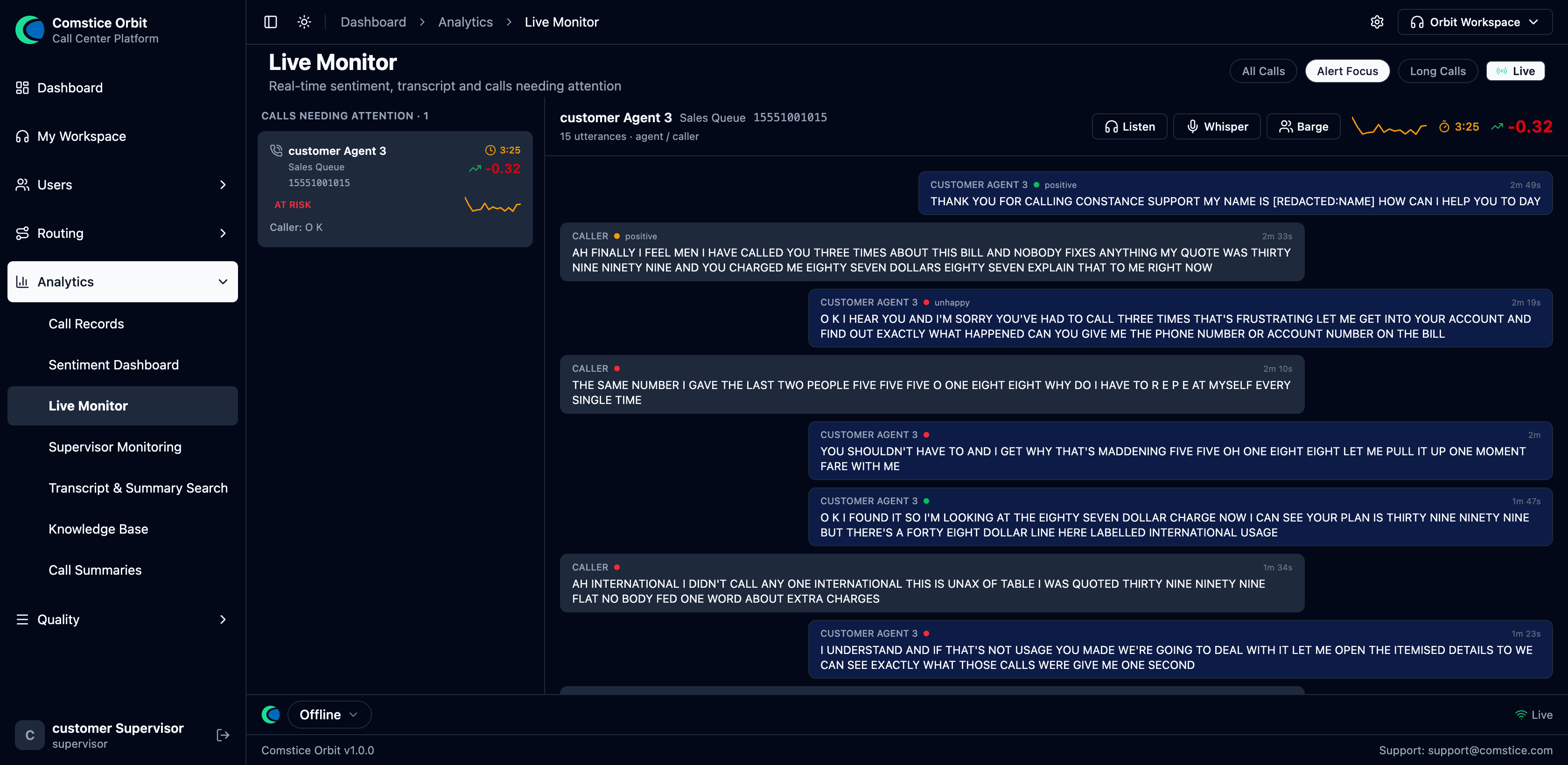Screen dimensions: 1568x765
Task: Click the Orbit logo in status bar
Action: tap(271, 715)
